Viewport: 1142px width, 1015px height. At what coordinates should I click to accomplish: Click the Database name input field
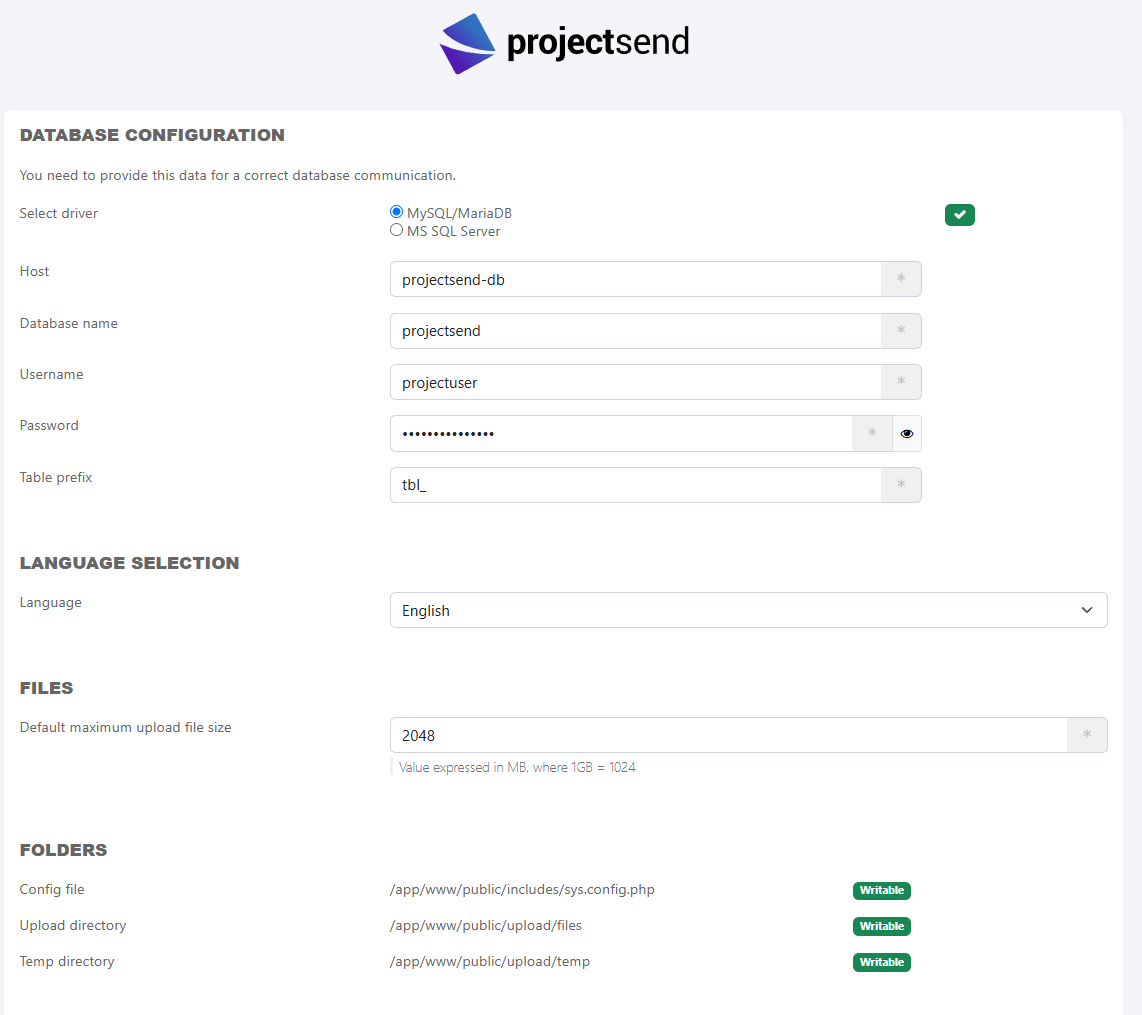point(635,331)
